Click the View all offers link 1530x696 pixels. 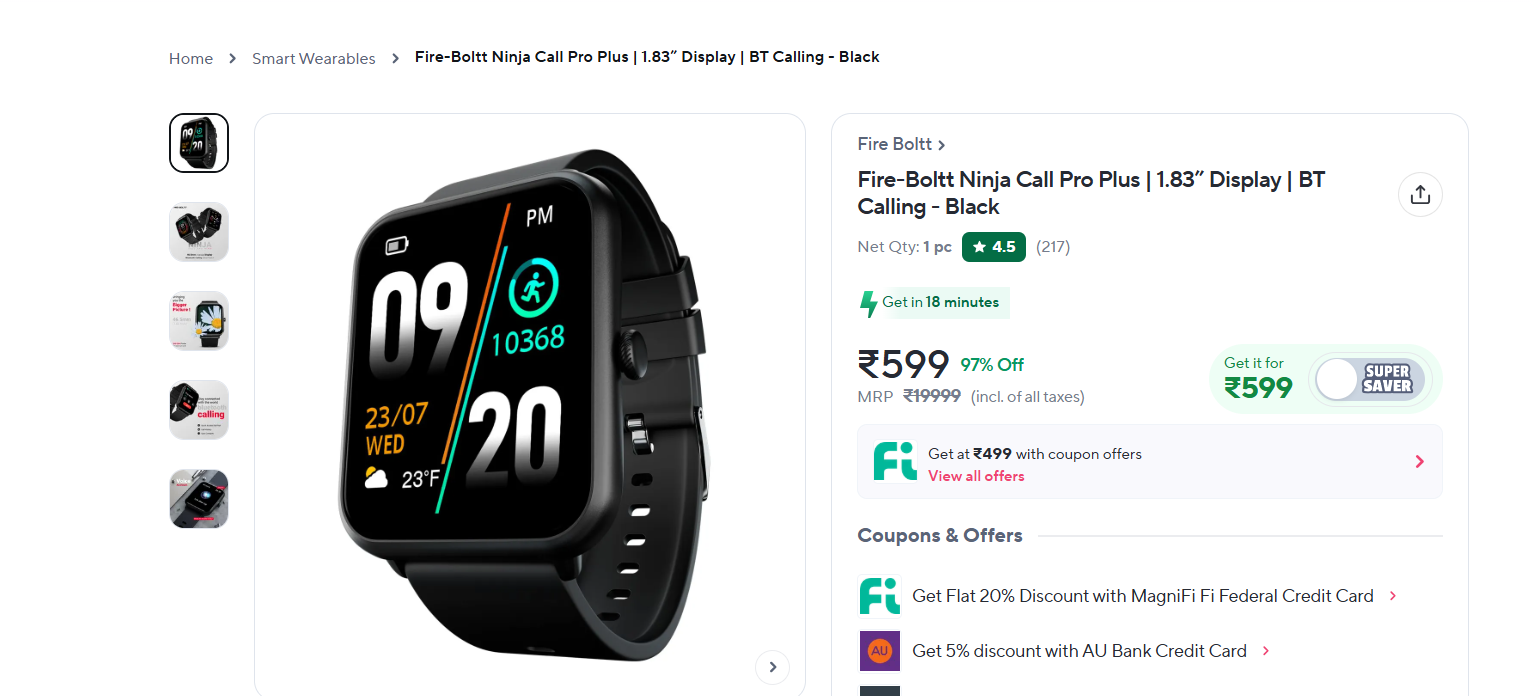976,476
